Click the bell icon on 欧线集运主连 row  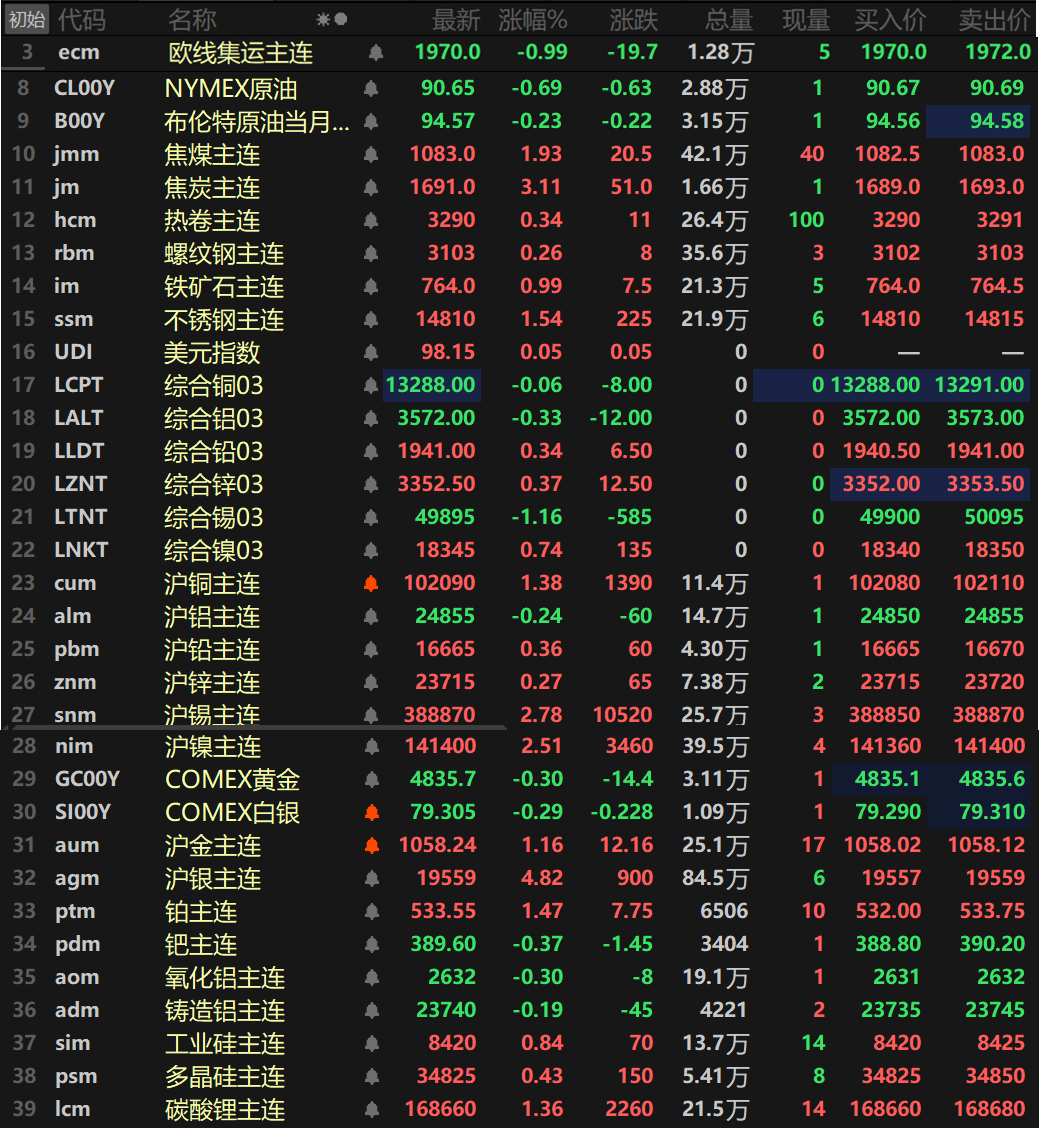(375, 53)
